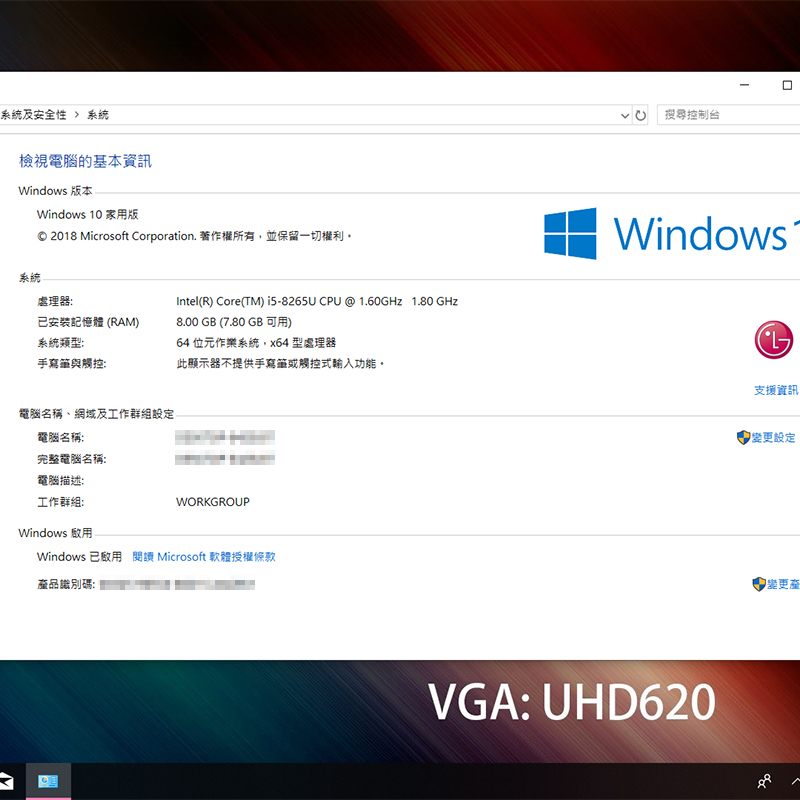Screen dimensions: 800x800
Task: Click the LG logo
Action: pos(774,340)
